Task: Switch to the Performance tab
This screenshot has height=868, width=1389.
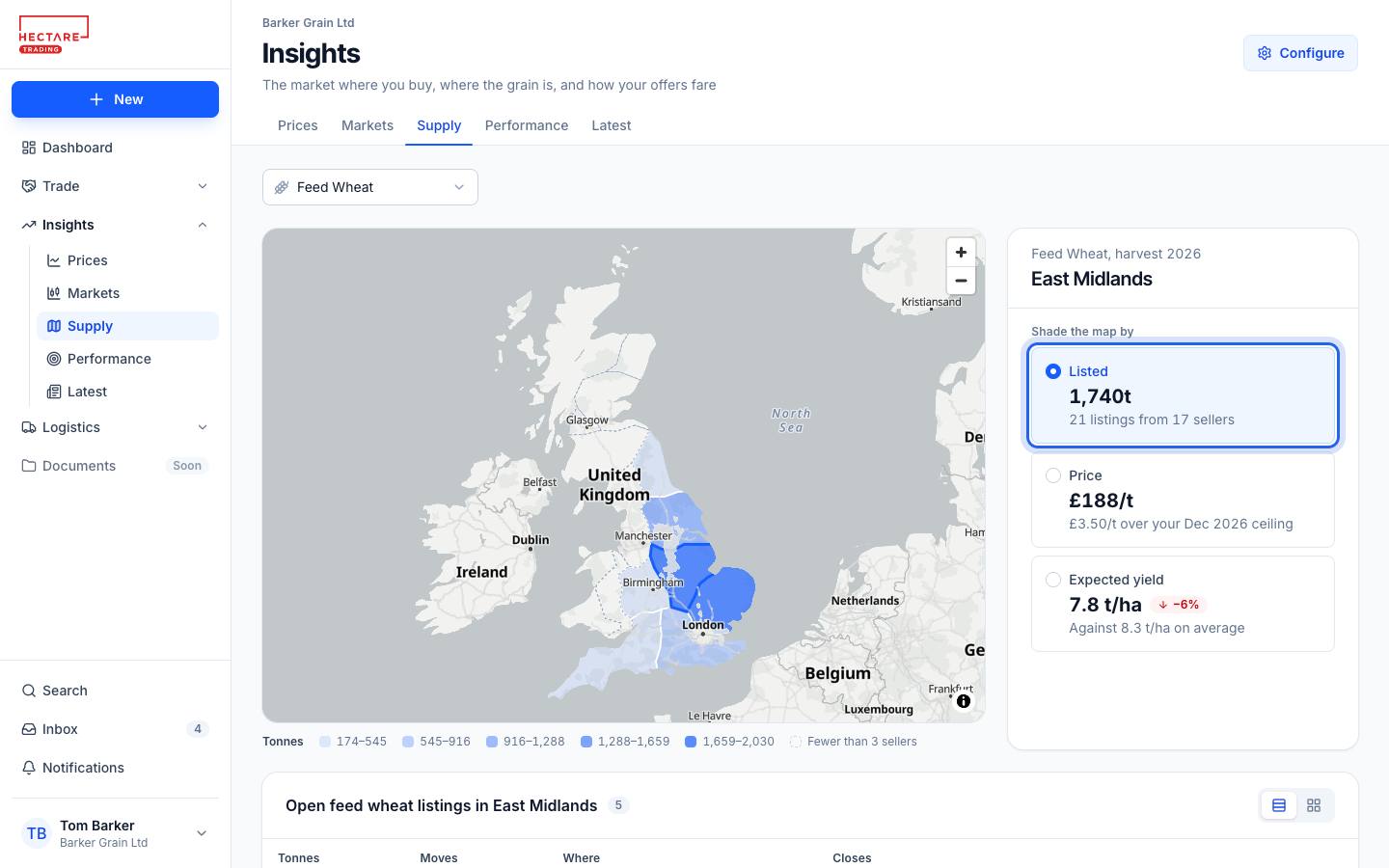Action: tap(527, 125)
